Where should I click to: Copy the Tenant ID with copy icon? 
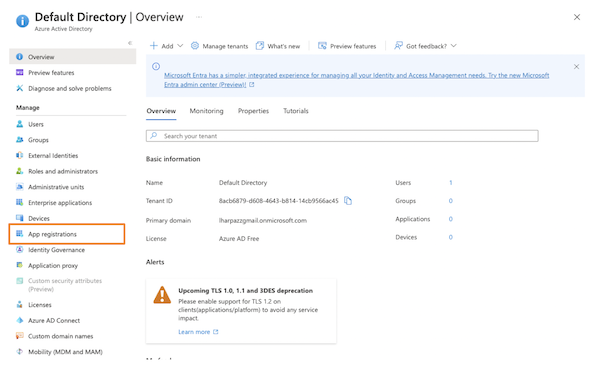coord(348,200)
